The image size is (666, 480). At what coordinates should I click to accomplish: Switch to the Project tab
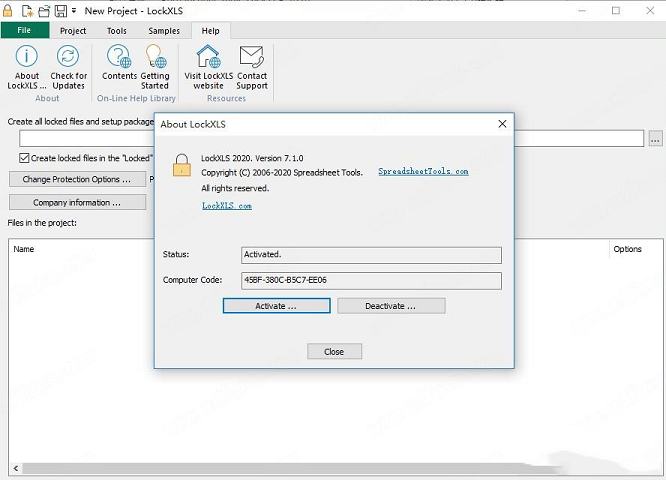coord(73,31)
